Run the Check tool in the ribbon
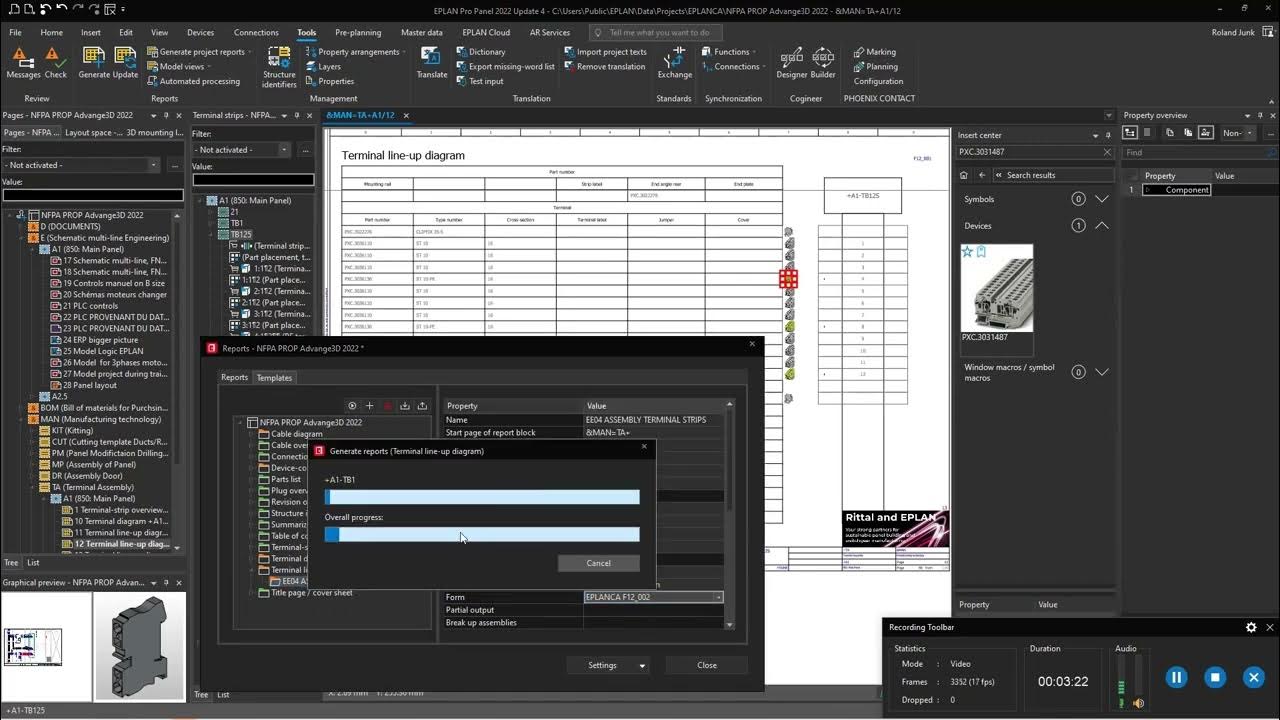This screenshot has height=720, width=1280. coord(56,63)
